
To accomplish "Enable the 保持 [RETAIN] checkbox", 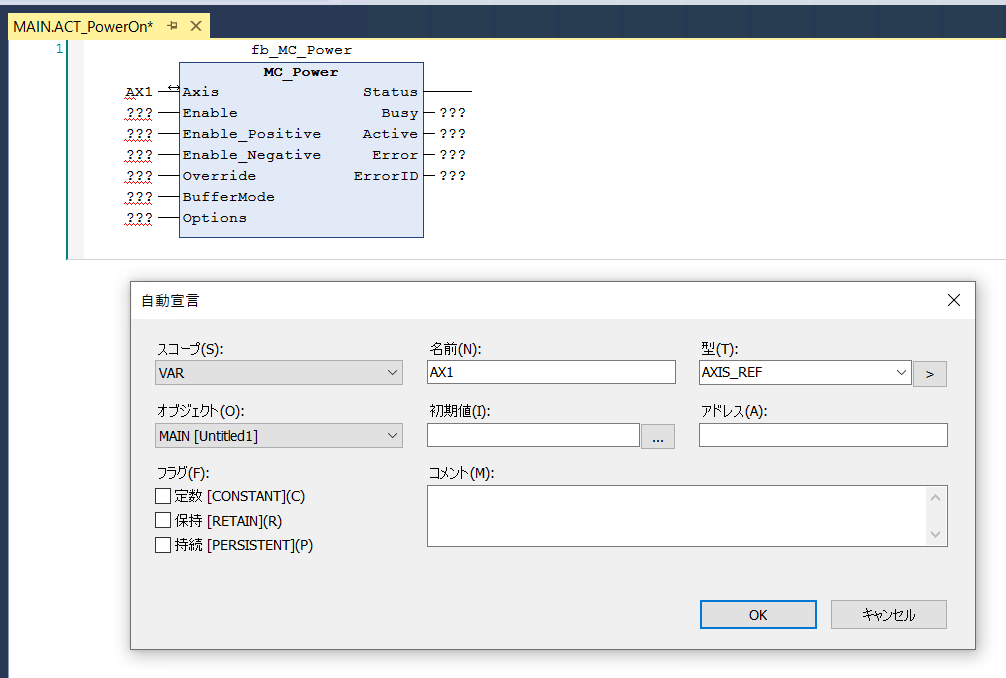I will coord(163,520).
